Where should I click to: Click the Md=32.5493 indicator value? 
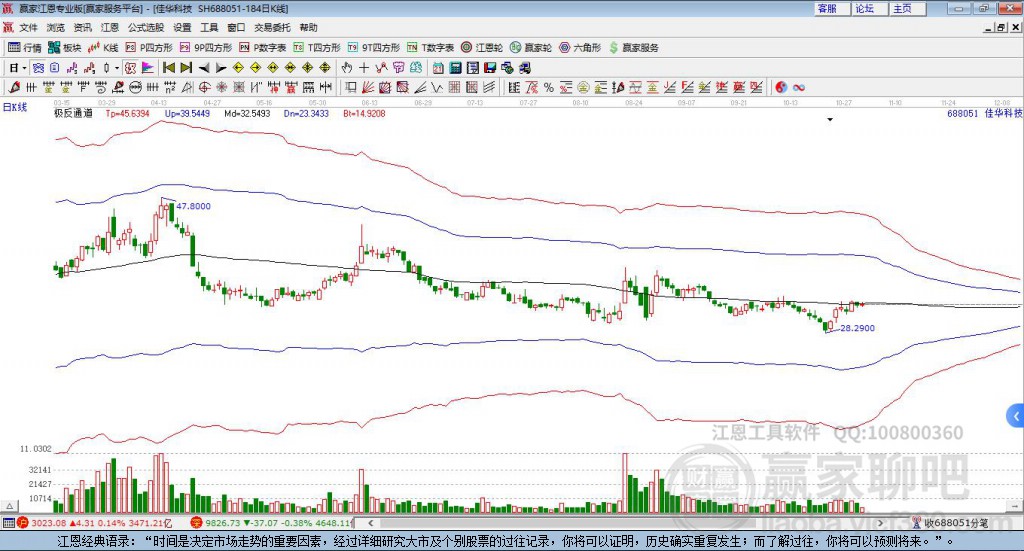pyautogui.click(x=247, y=113)
